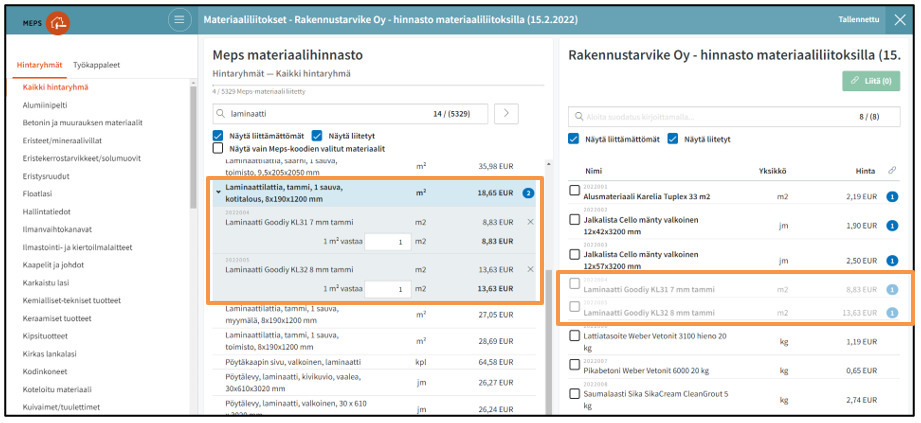Check Lattiatasoite Weber Vetonit 3100 row
Screen dimensions: 921x423
tap(574, 335)
